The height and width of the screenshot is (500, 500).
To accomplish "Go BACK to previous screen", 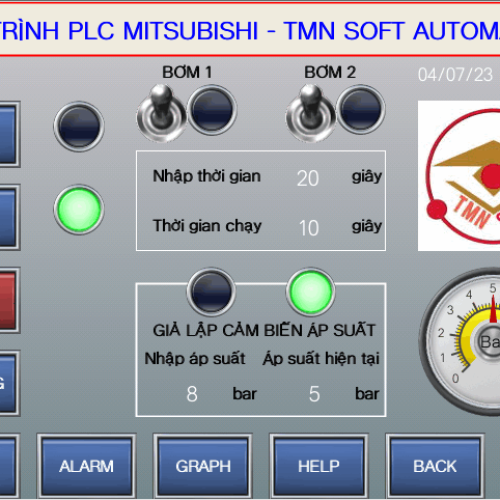I will click(x=435, y=466).
